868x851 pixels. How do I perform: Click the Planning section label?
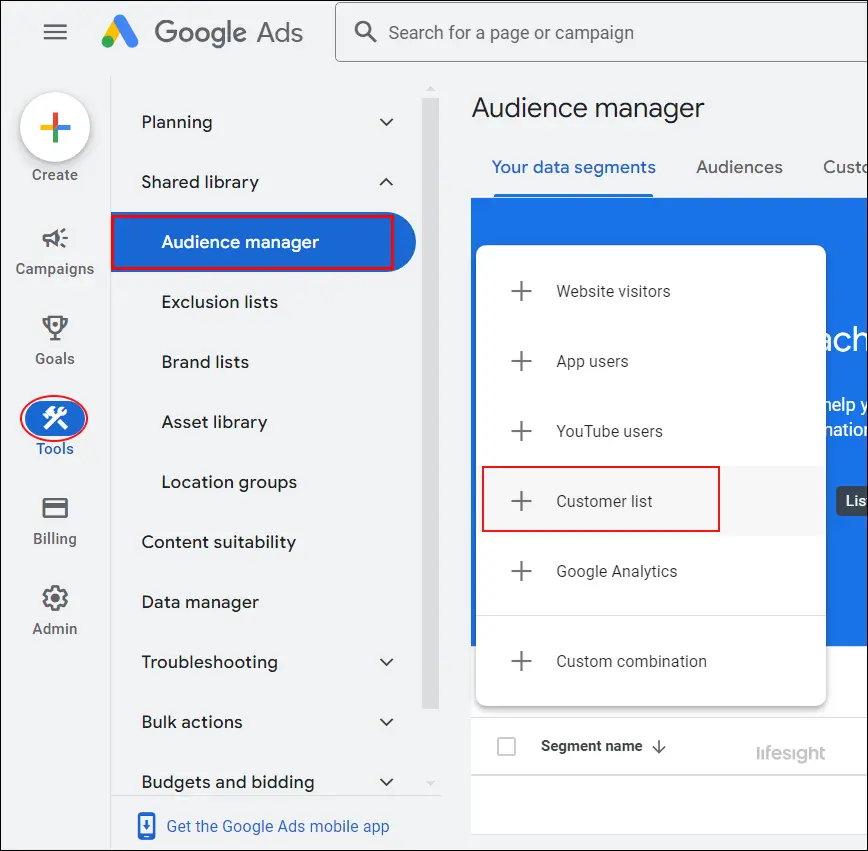pos(177,122)
